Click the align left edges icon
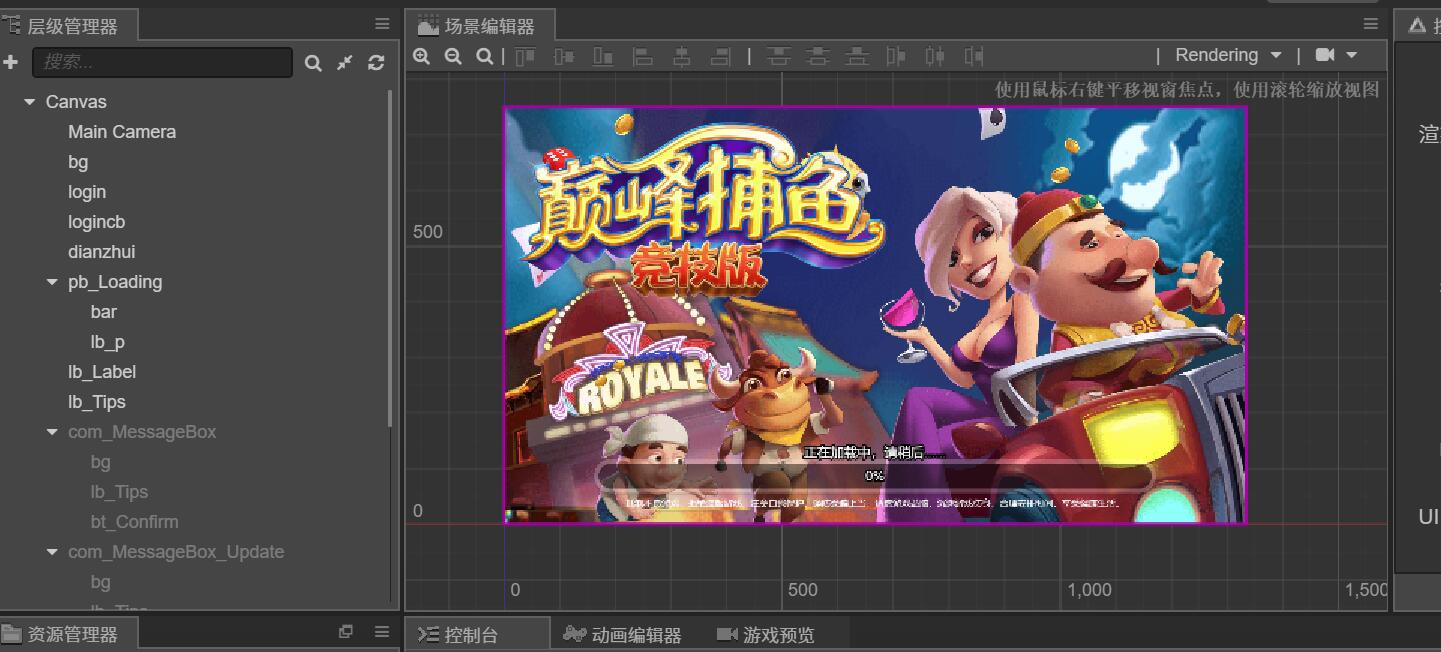 tap(643, 57)
